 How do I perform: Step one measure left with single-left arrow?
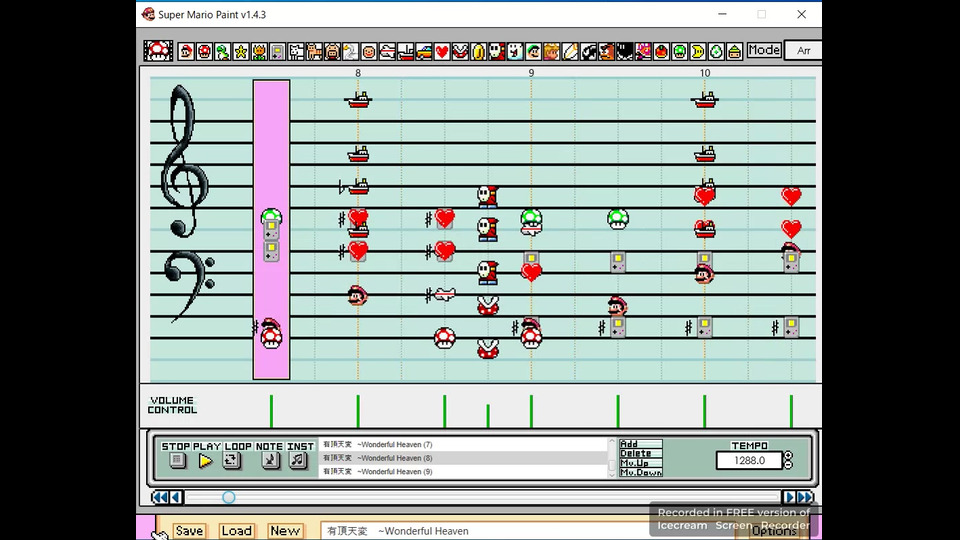(x=176, y=497)
